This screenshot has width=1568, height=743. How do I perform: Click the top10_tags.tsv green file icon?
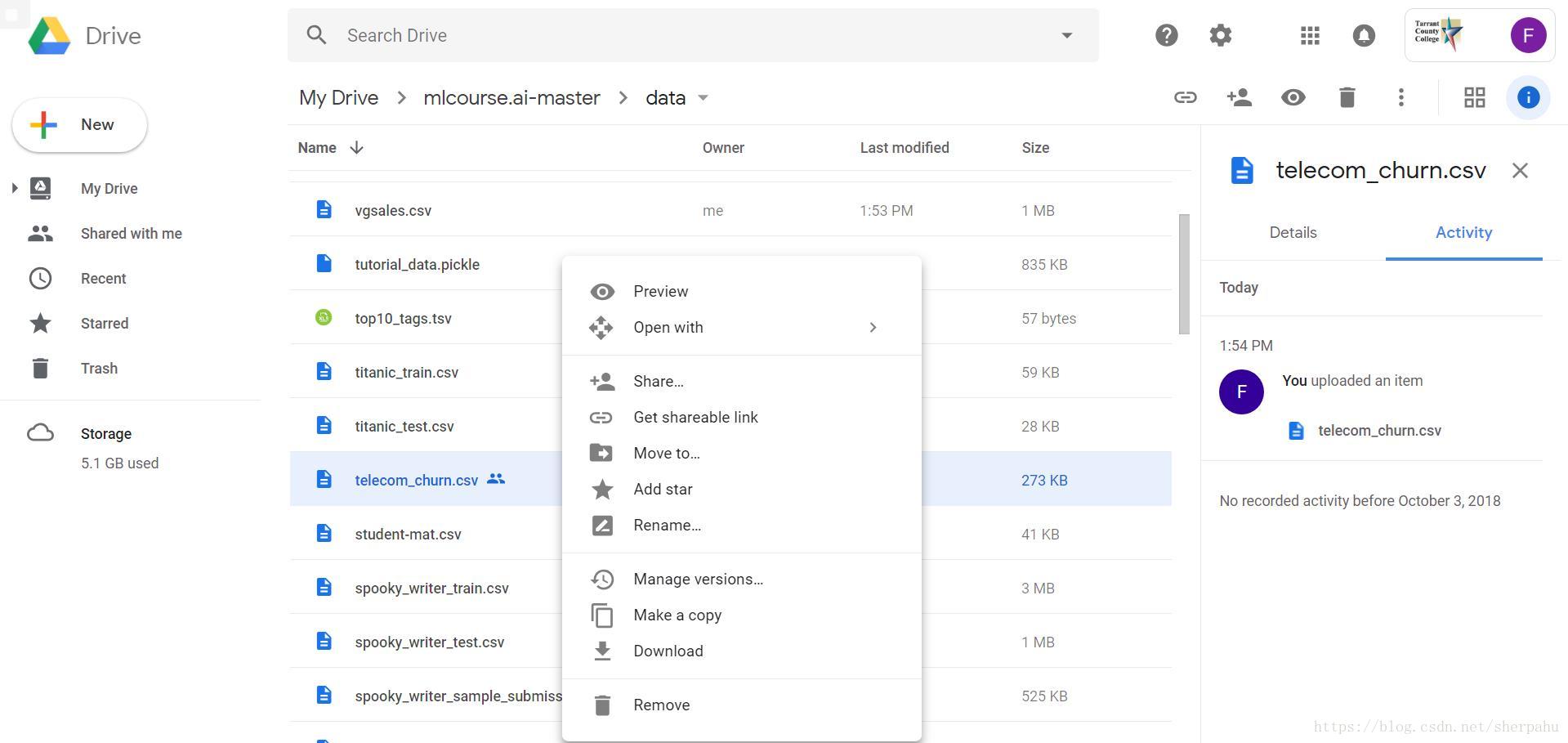[324, 317]
